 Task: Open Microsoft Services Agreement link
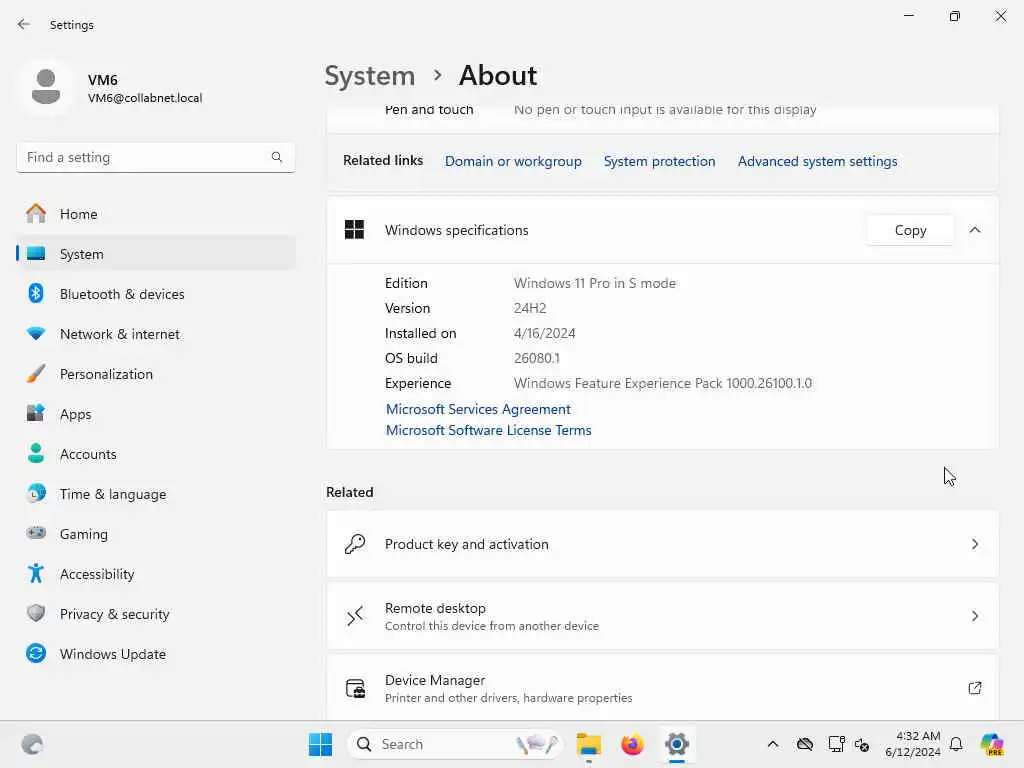point(478,409)
